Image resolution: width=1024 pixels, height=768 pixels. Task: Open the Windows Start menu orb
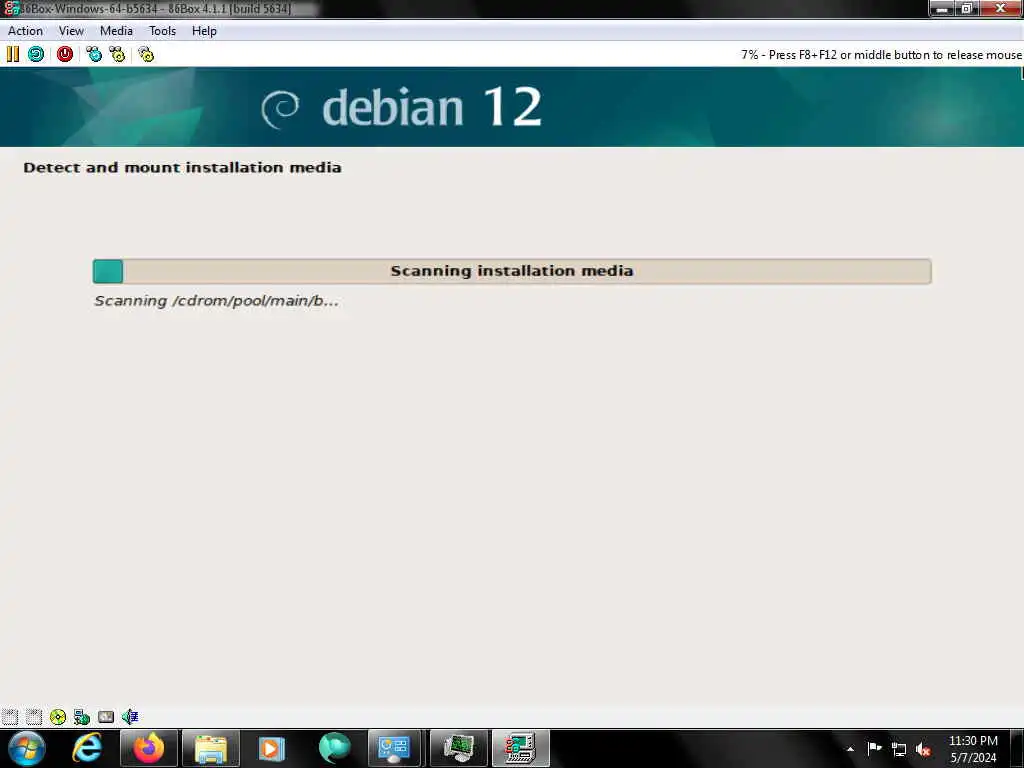pos(27,748)
